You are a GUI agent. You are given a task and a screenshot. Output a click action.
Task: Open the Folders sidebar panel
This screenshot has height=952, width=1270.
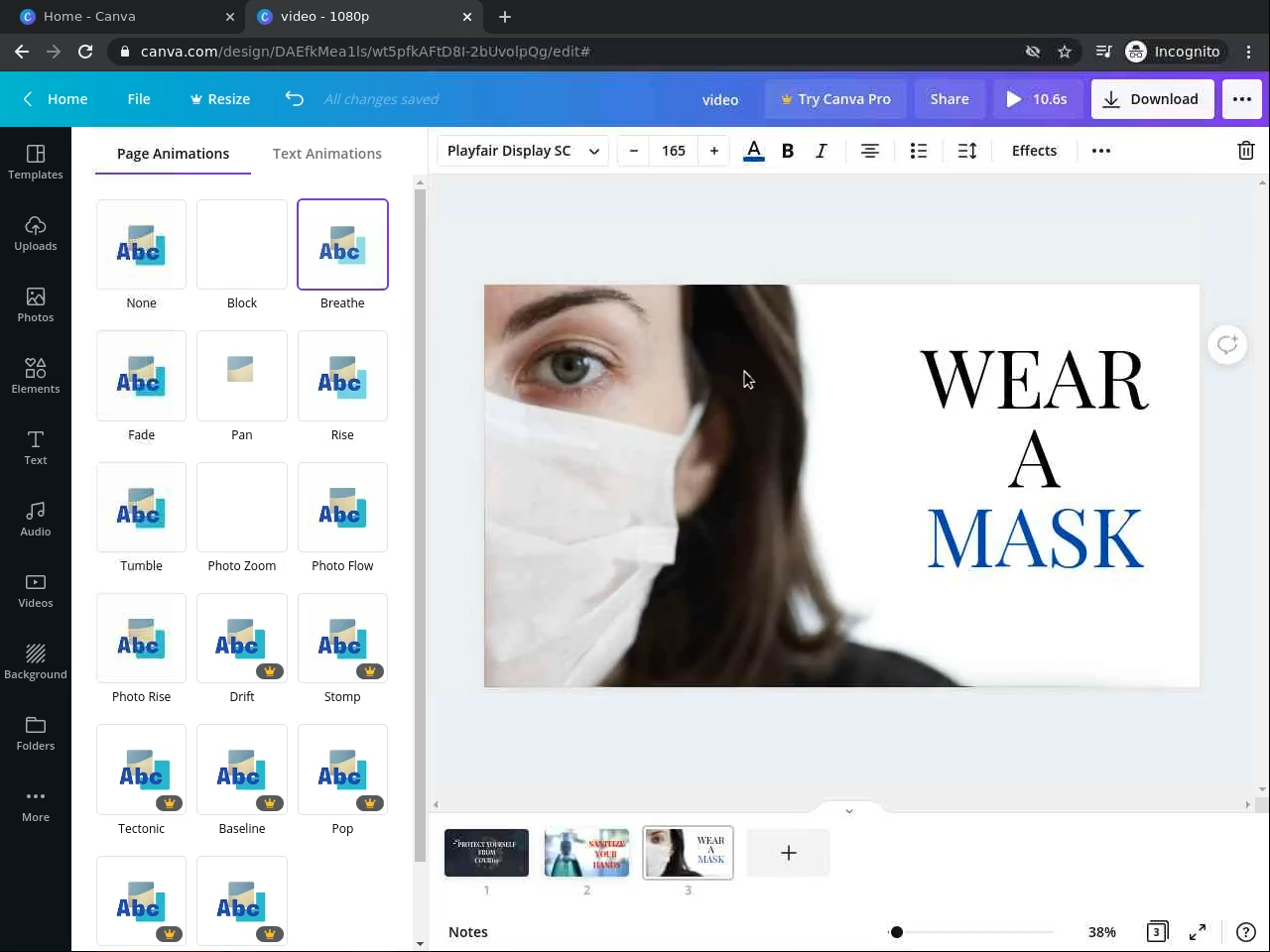[36, 733]
